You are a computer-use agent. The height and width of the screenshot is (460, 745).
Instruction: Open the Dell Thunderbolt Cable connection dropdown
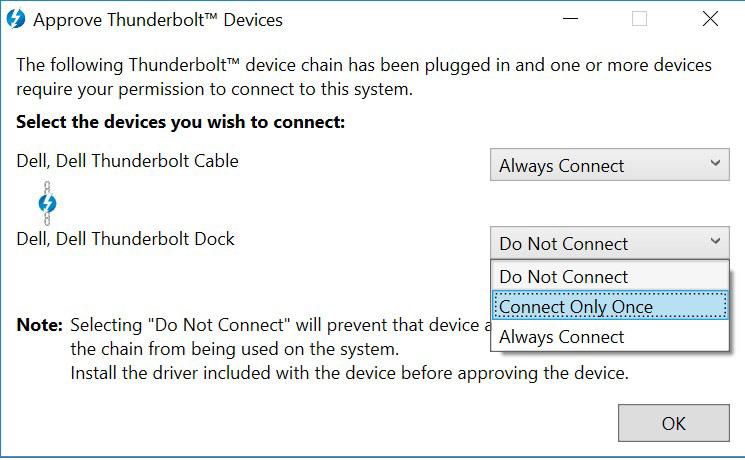[x=610, y=165]
